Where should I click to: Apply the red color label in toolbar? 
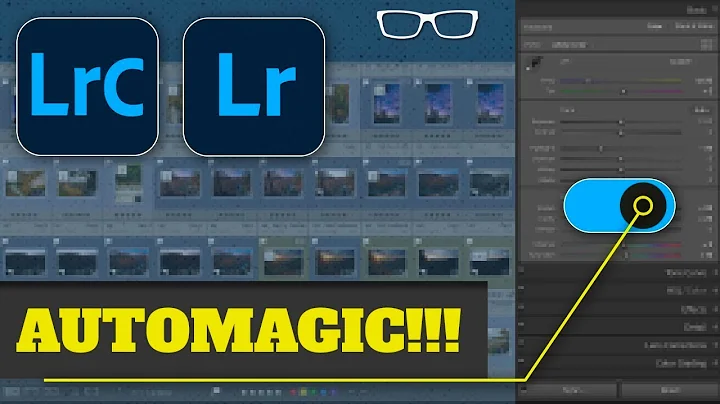tap(293, 393)
